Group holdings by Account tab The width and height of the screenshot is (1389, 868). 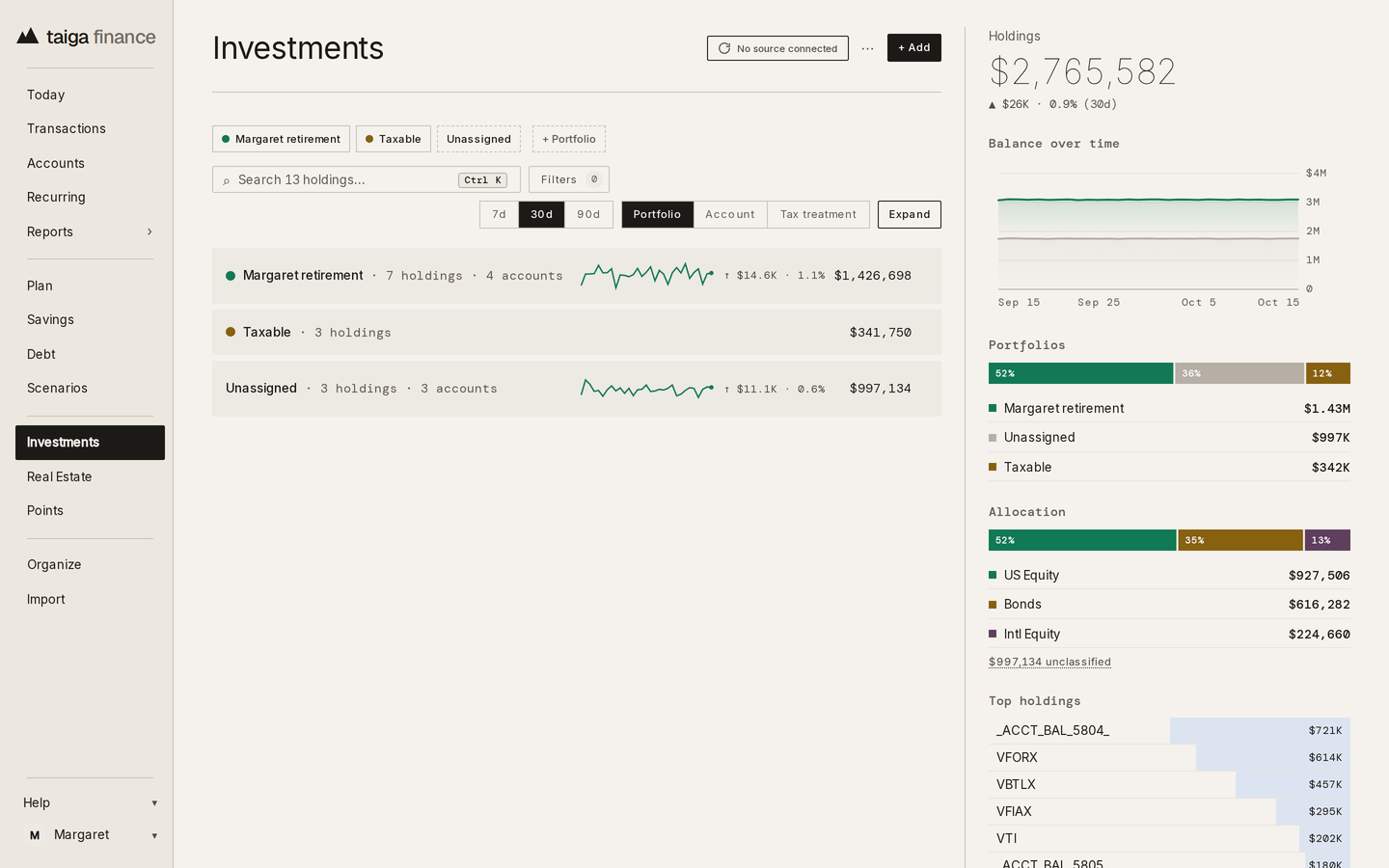pos(730,214)
